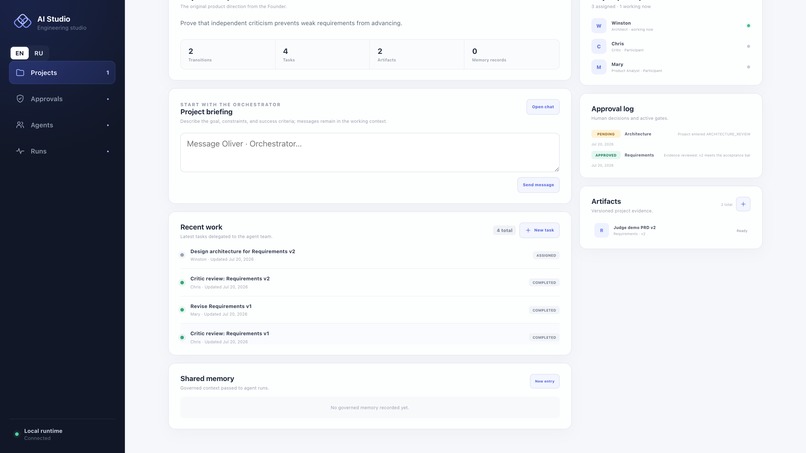Screen dimensions: 806x453
Task: Open Revise Requirements v1 task
Action: [370, 310]
